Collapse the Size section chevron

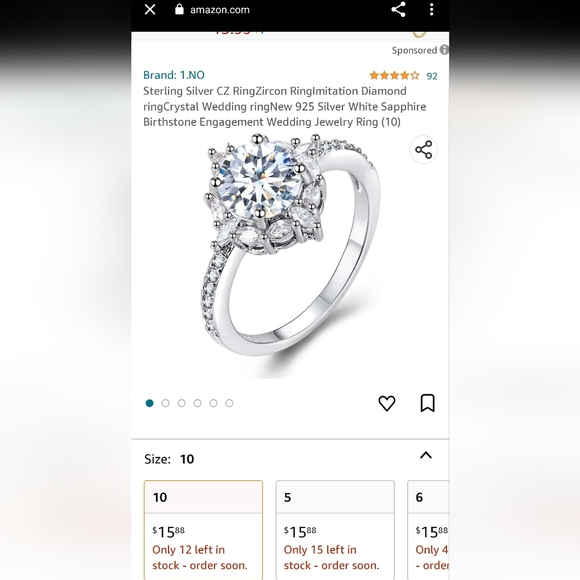point(426,455)
